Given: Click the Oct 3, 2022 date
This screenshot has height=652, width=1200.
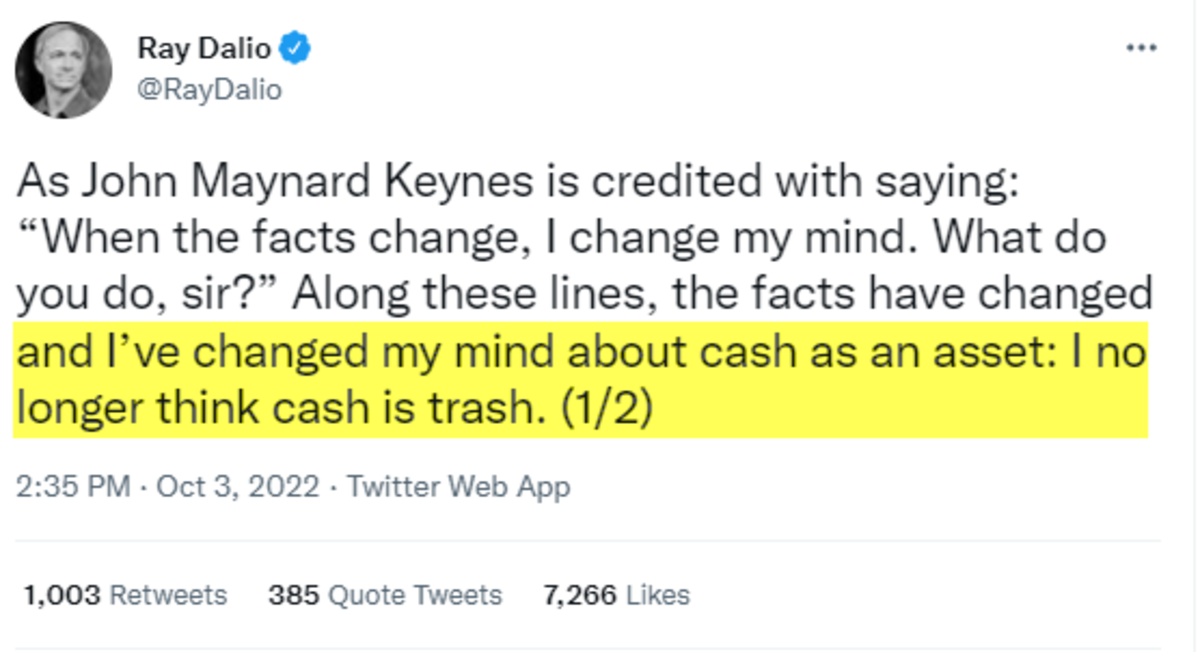Looking at the screenshot, I should tap(238, 487).
